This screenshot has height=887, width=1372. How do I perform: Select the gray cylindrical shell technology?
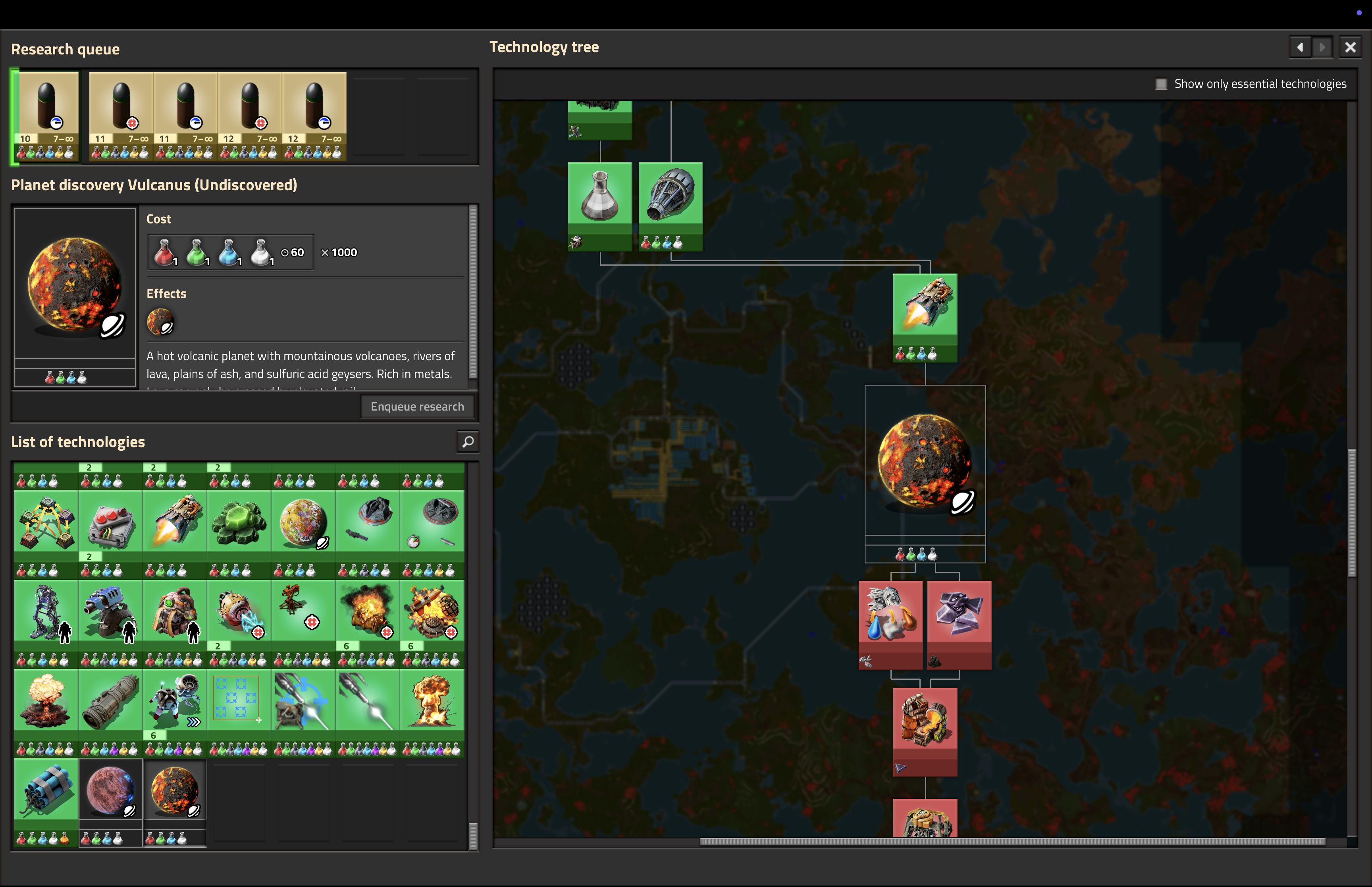[110, 713]
